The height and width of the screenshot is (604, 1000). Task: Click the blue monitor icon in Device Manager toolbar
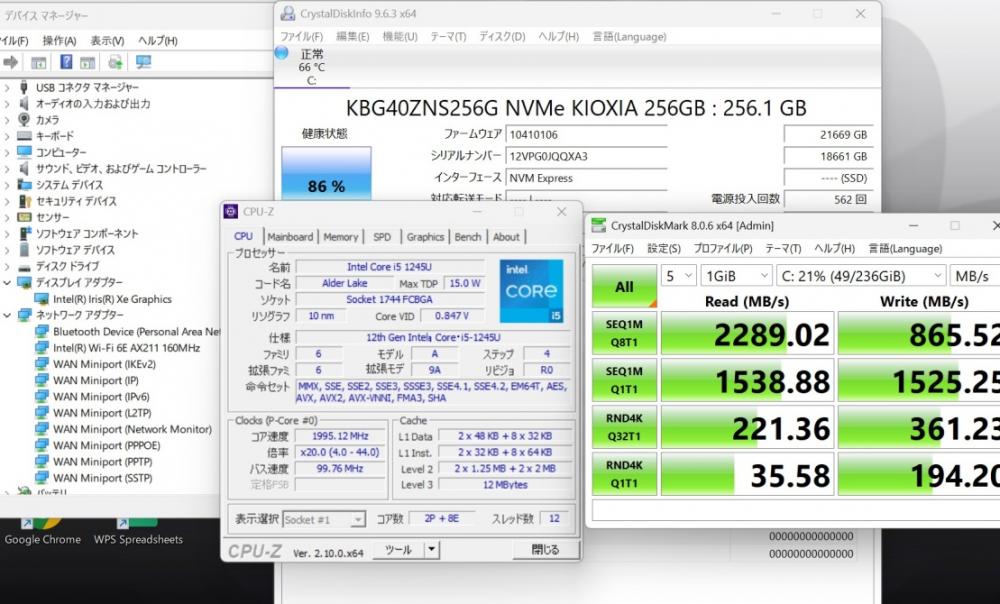coord(143,62)
